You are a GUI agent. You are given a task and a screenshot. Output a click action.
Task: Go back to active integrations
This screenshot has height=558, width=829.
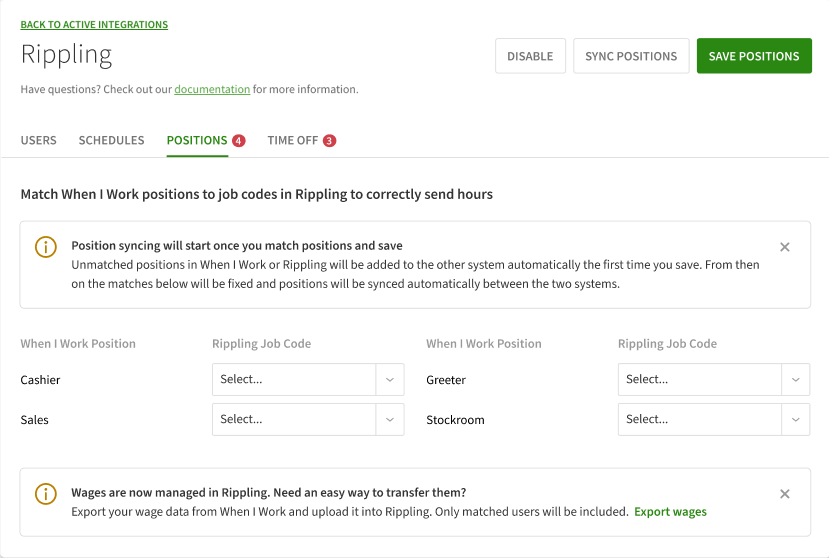(94, 25)
